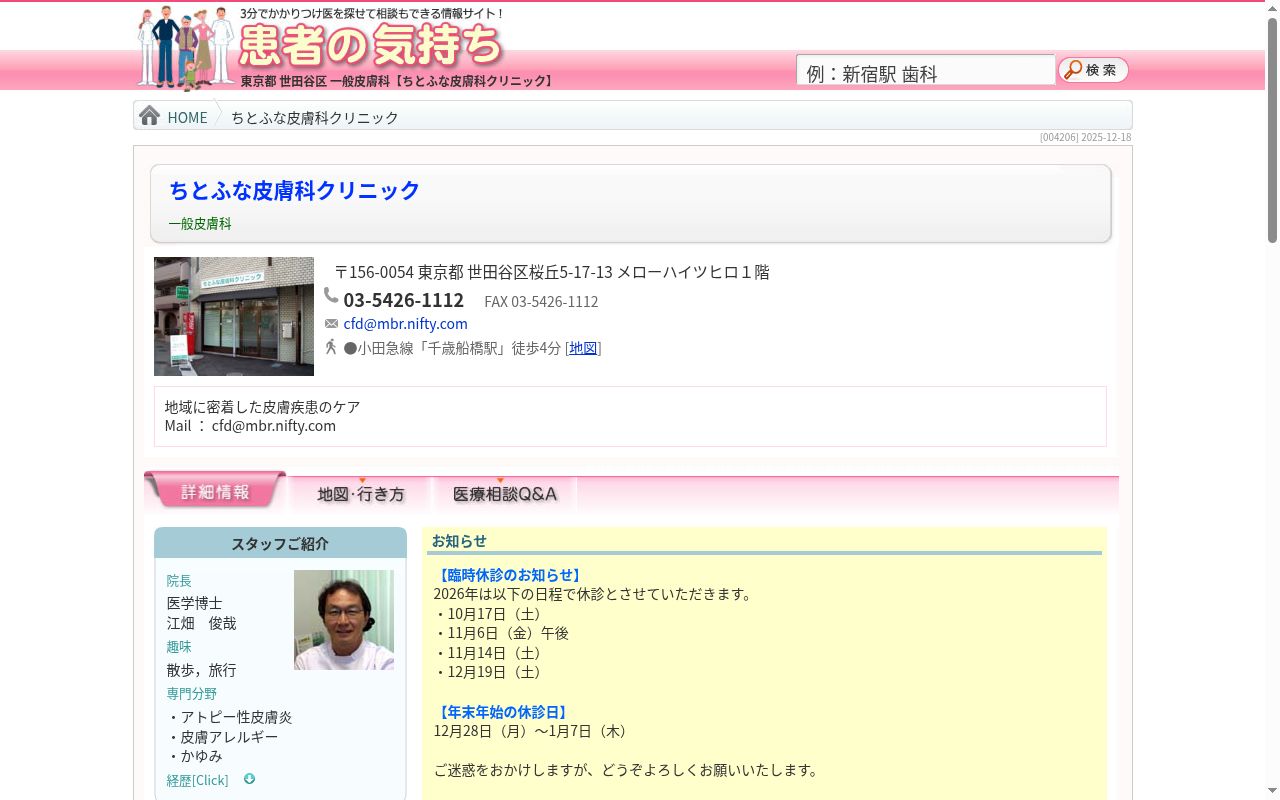Viewport: 1280px width, 800px height.
Task: Click the お知らせ heading
Action: click(459, 541)
